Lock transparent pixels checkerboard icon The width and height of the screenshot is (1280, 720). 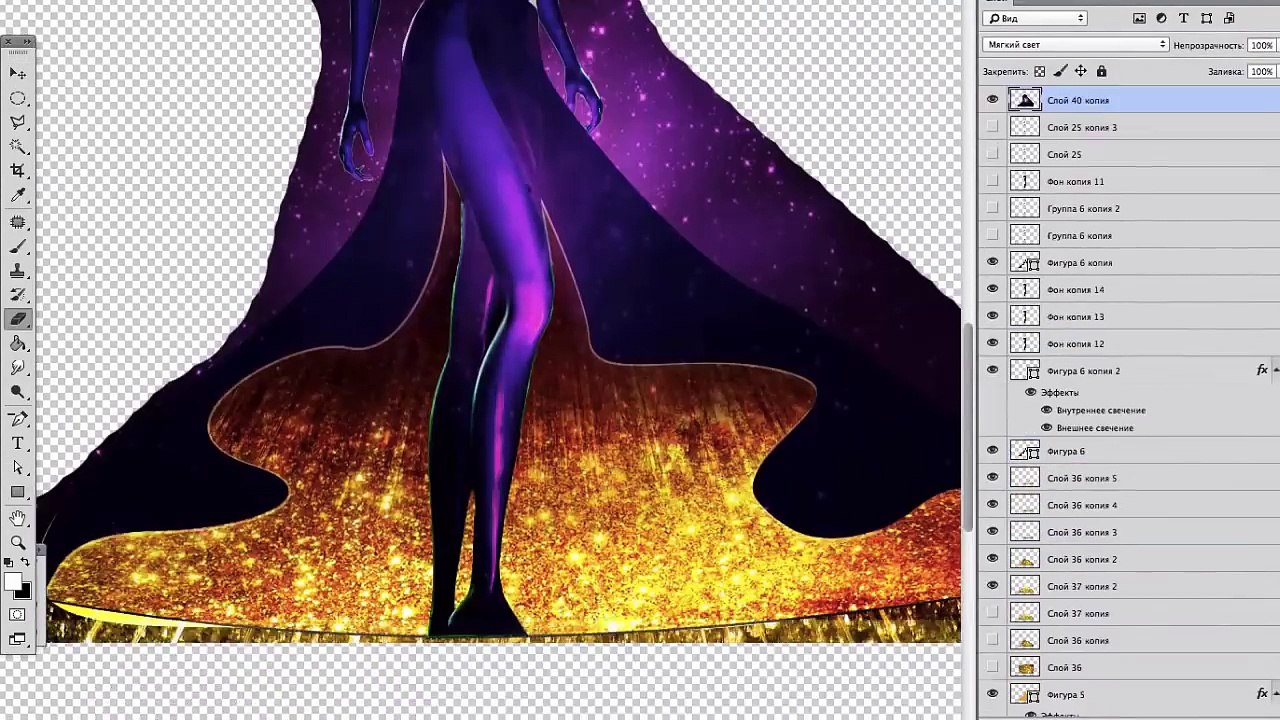1039,71
